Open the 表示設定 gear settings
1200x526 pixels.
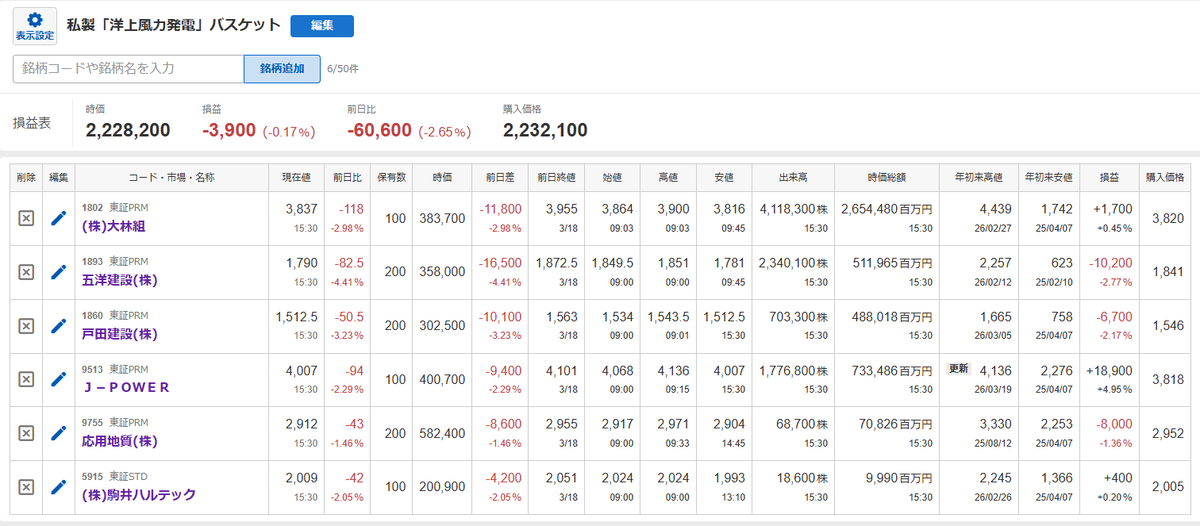tap(34, 26)
